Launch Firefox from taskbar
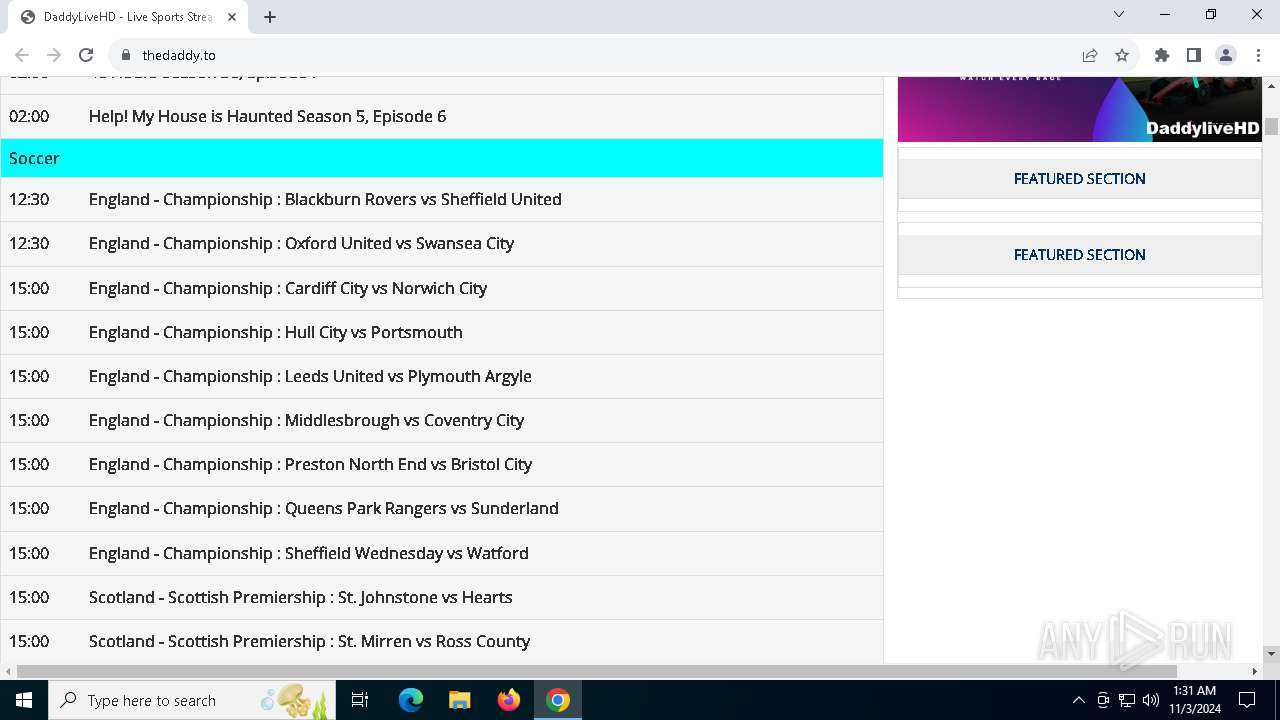Viewport: 1280px width, 720px height. coord(509,700)
